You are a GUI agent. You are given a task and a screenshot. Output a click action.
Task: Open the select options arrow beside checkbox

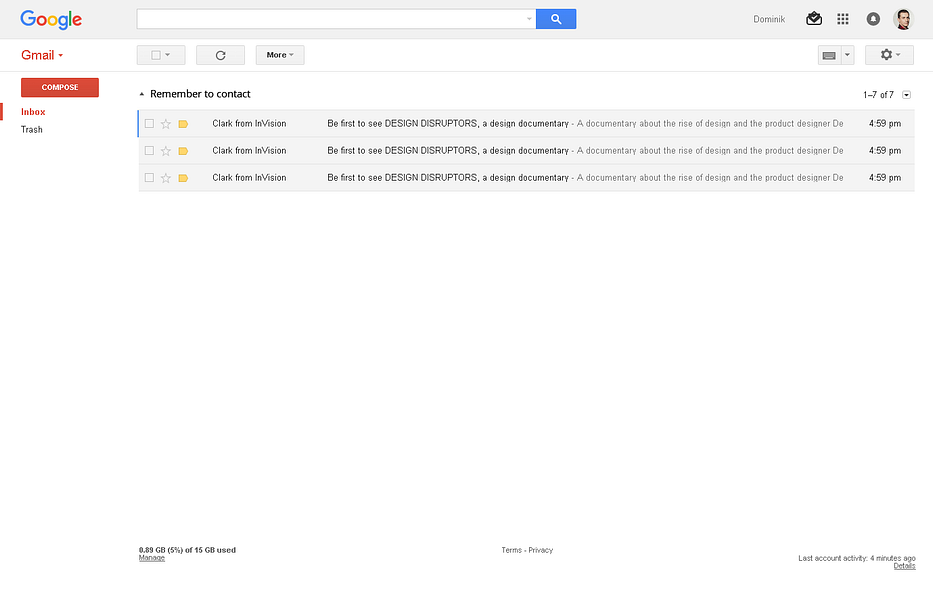(168, 55)
